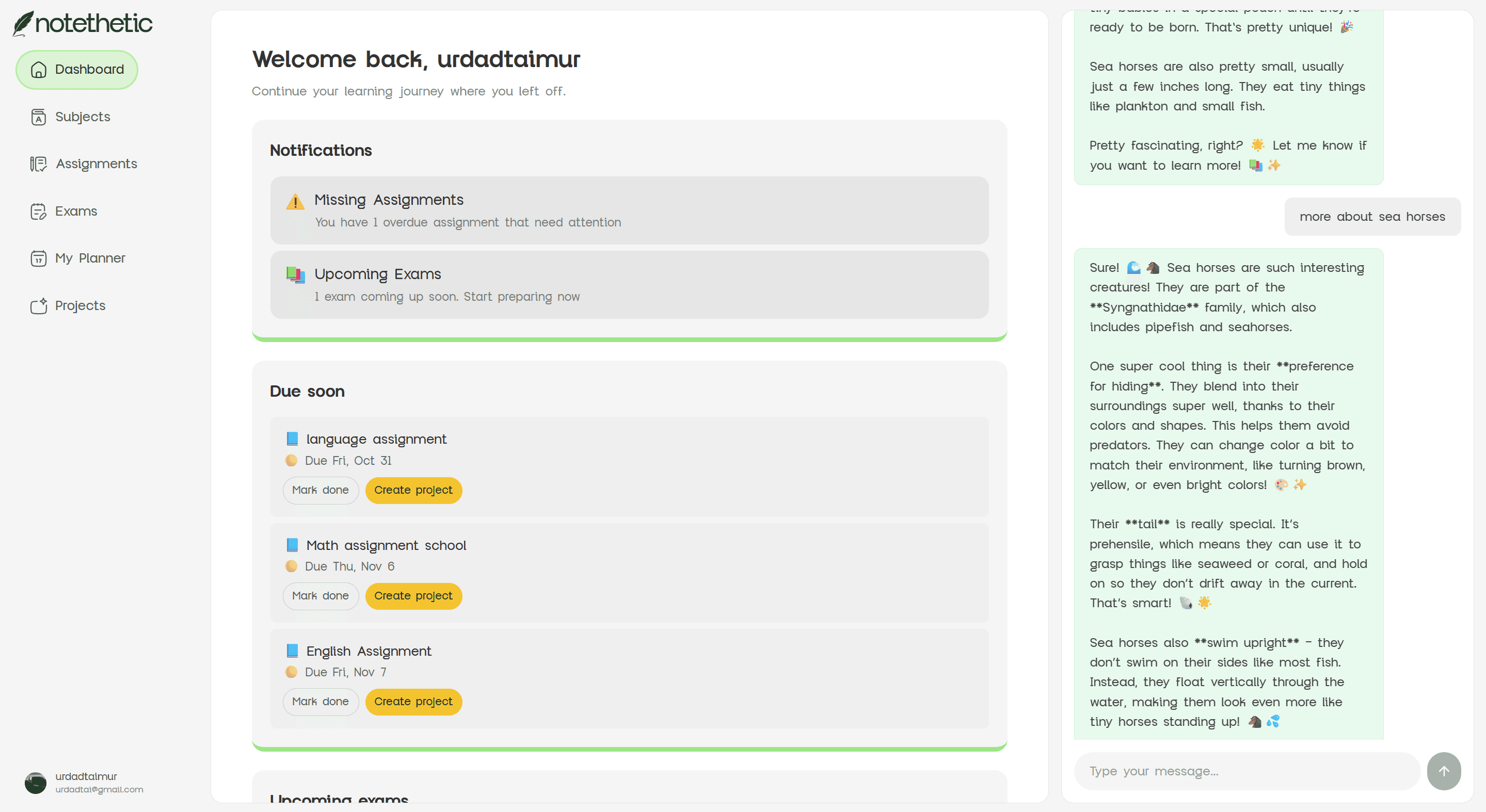Click the blue book icon for English Assignment

[x=293, y=651]
